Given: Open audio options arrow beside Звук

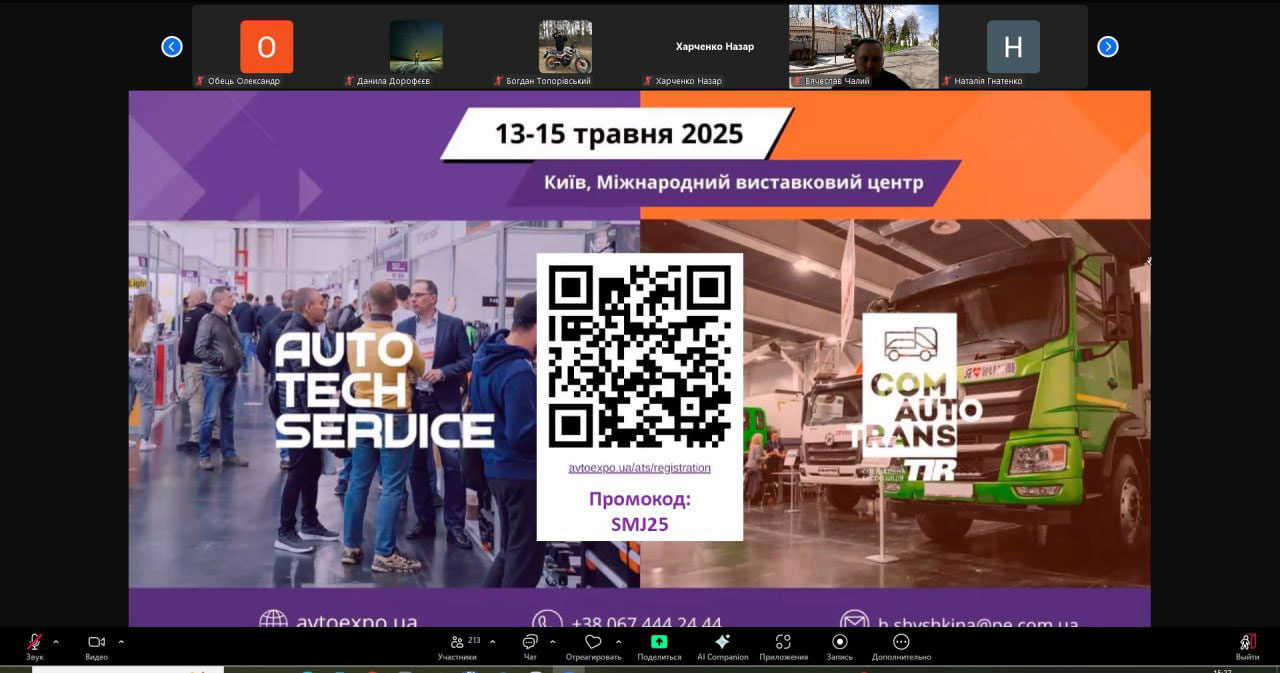Looking at the screenshot, I should (56, 642).
